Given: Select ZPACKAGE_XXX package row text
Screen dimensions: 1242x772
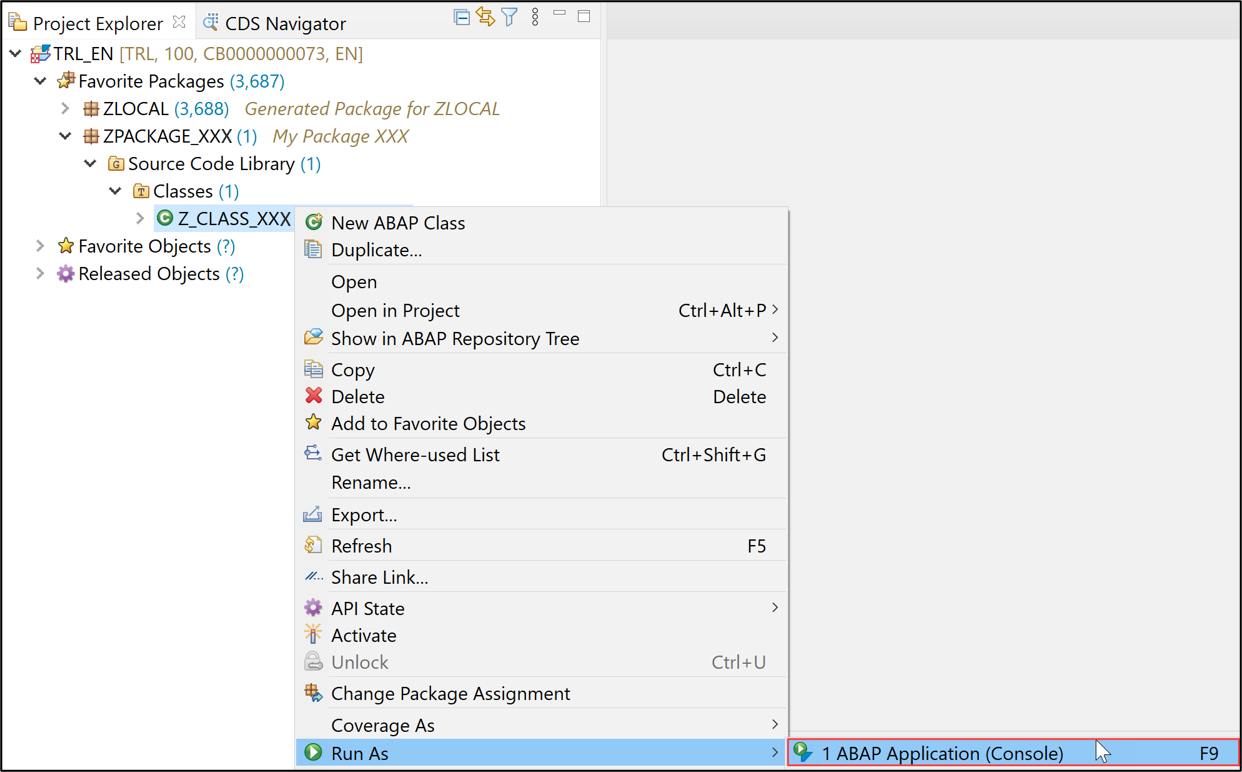Looking at the screenshot, I should (x=168, y=136).
